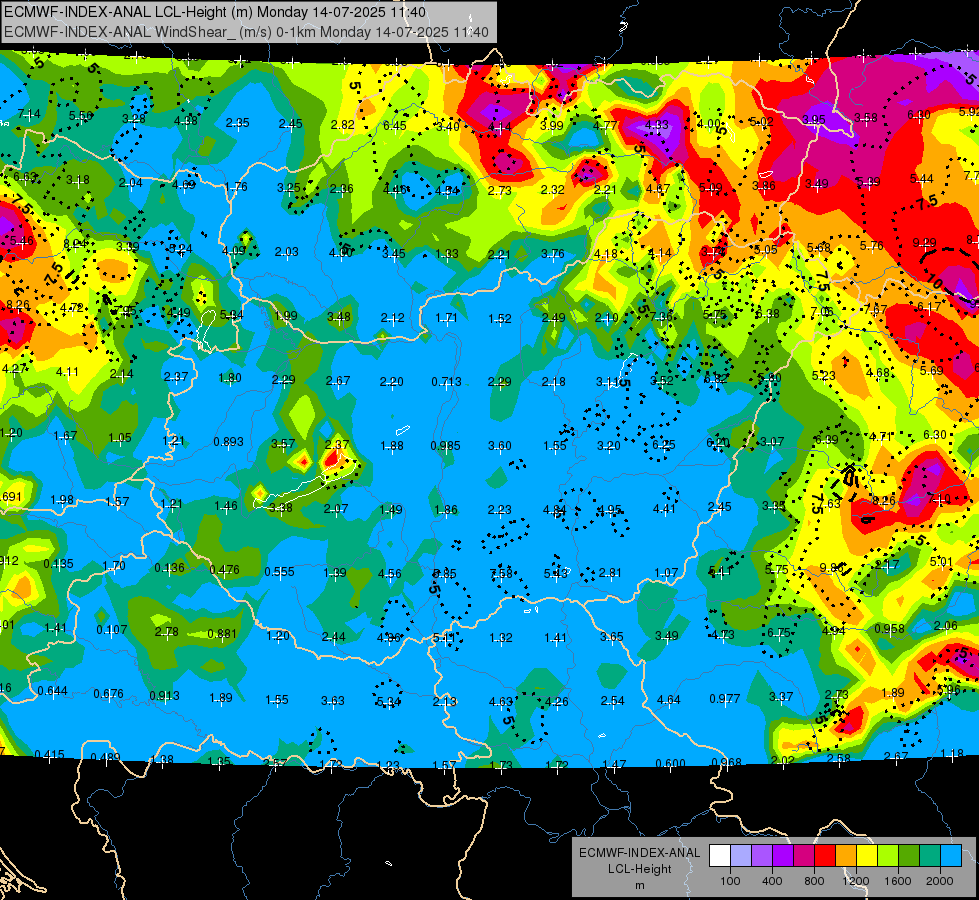The image size is (979, 900).
Task: Click the wind shear value 0.977
Action: pos(725,698)
